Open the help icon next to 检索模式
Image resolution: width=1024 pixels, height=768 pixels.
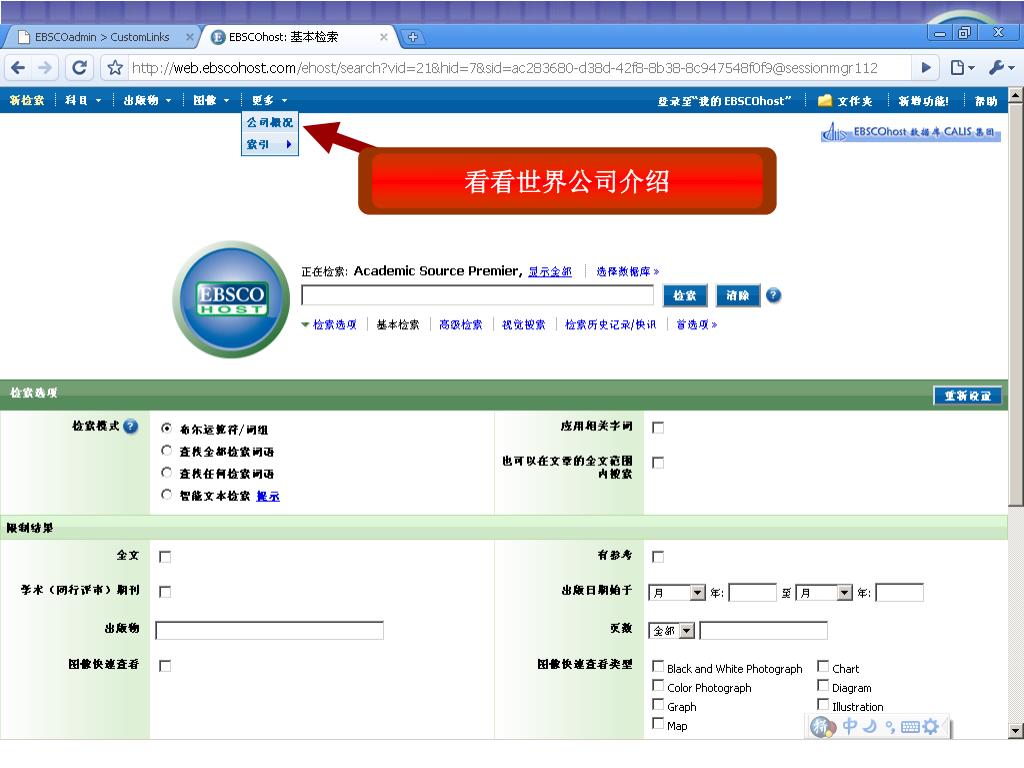(131, 426)
